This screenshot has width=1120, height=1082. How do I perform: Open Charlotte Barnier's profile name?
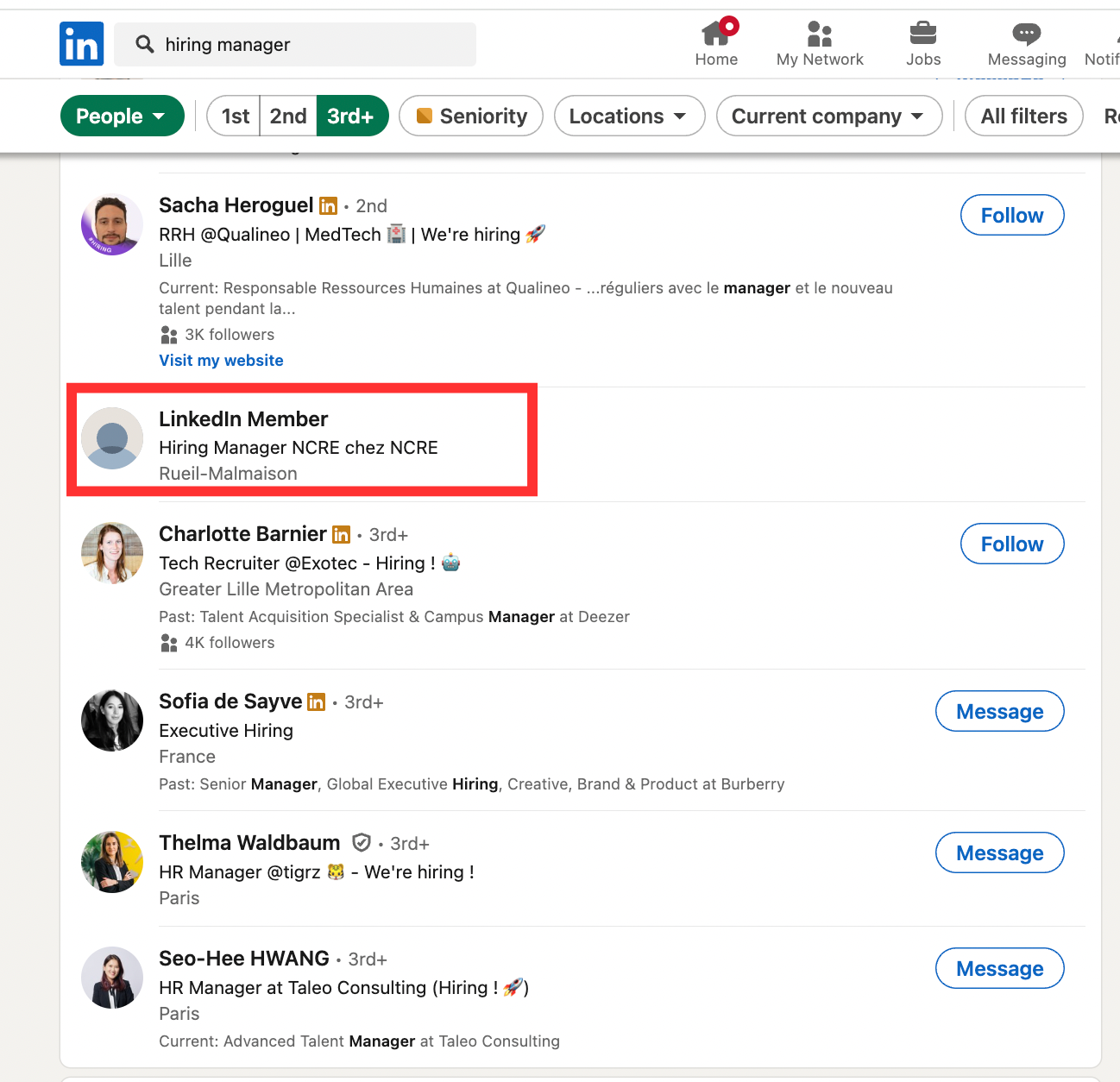click(x=242, y=534)
